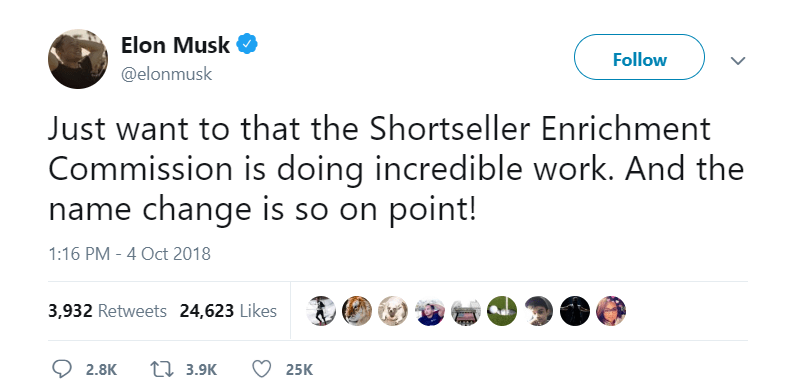Expand tweet options chevron beside Follow
Viewport: 797px width, 389px height.
click(738, 61)
